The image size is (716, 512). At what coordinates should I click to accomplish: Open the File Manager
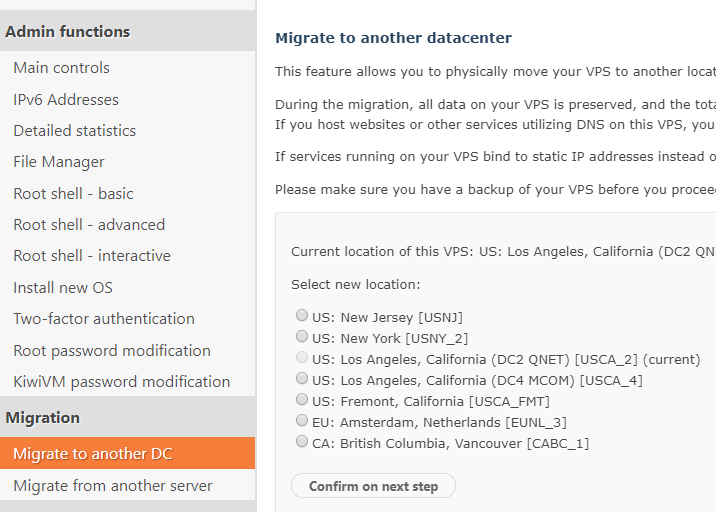coord(59,162)
